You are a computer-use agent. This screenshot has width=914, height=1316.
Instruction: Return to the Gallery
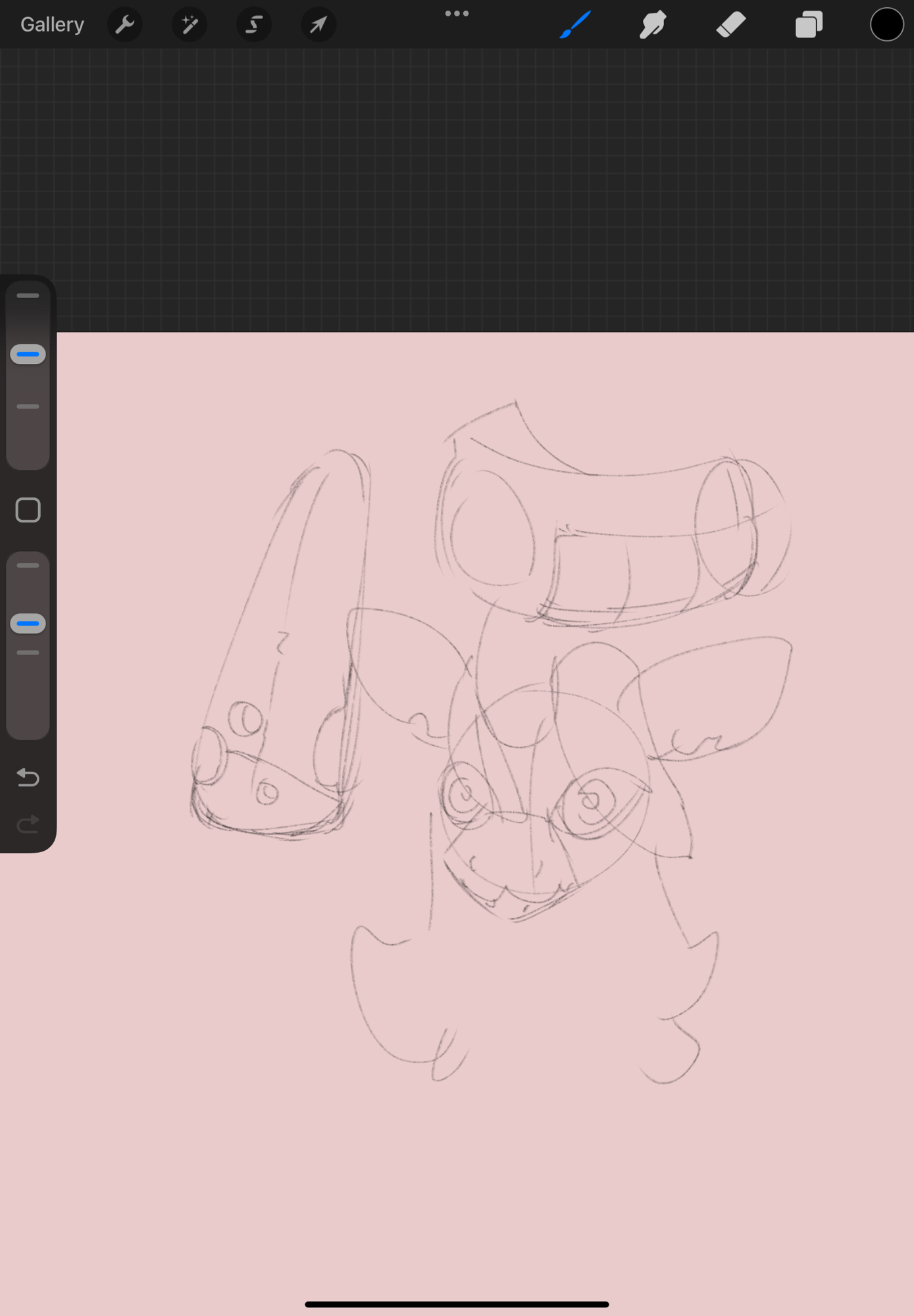[x=52, y=25]
